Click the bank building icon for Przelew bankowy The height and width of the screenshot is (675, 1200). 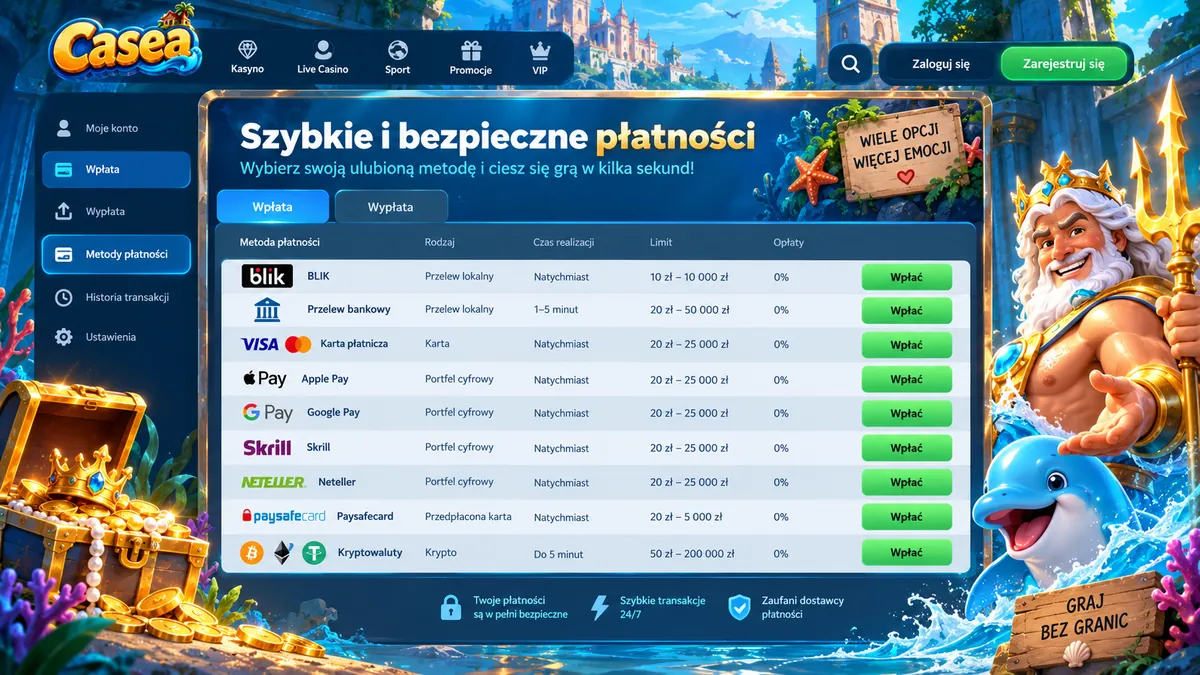[267, 309]
